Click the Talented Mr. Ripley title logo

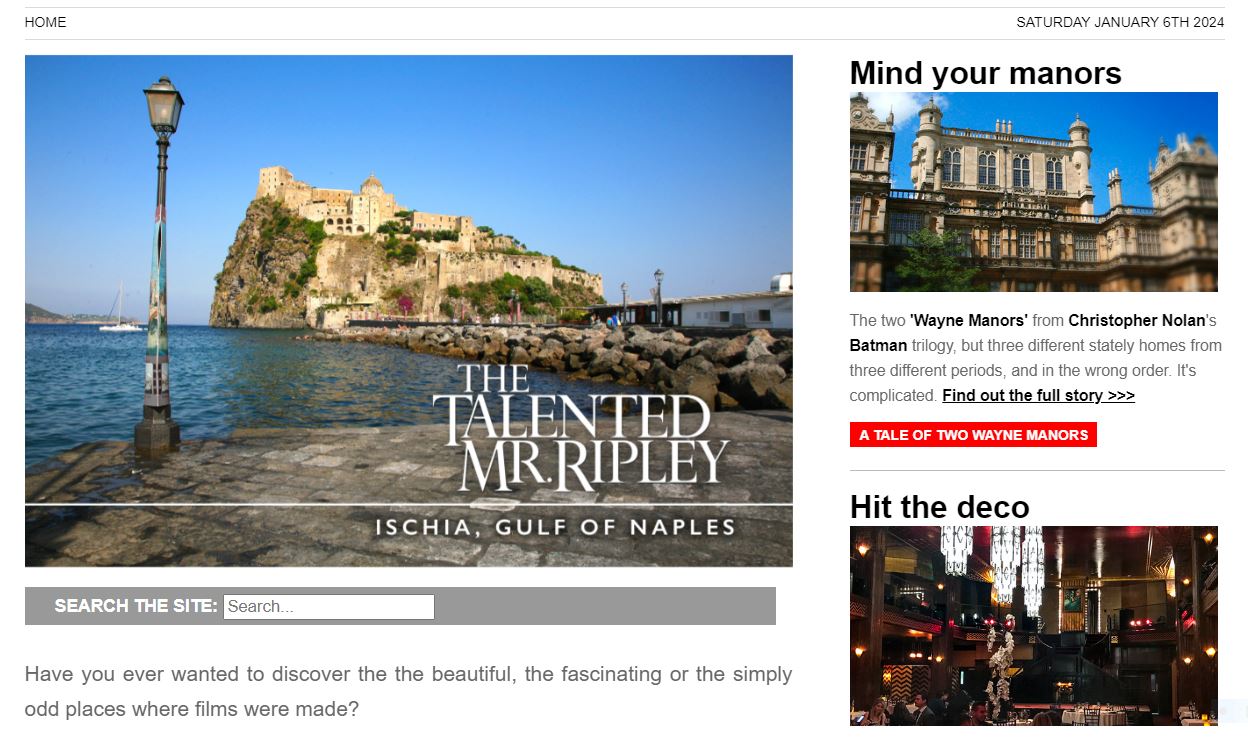point(581,429)
